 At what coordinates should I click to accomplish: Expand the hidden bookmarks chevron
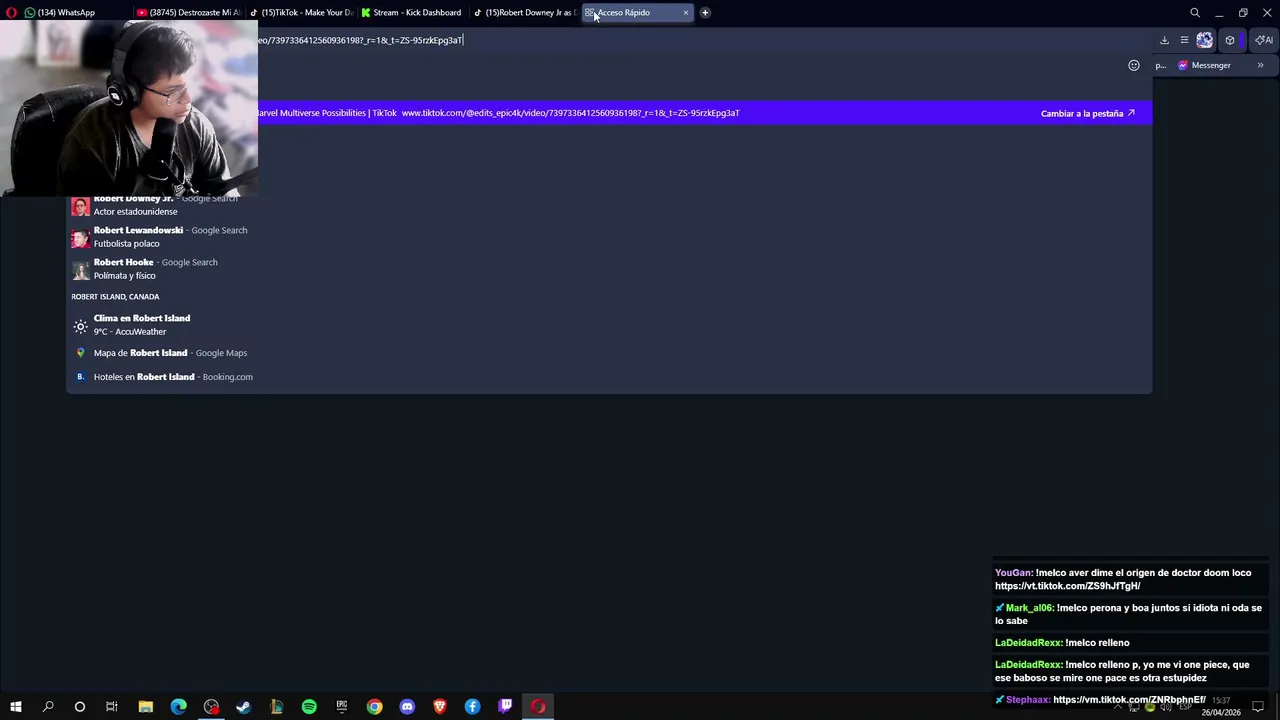point(1260,65)
